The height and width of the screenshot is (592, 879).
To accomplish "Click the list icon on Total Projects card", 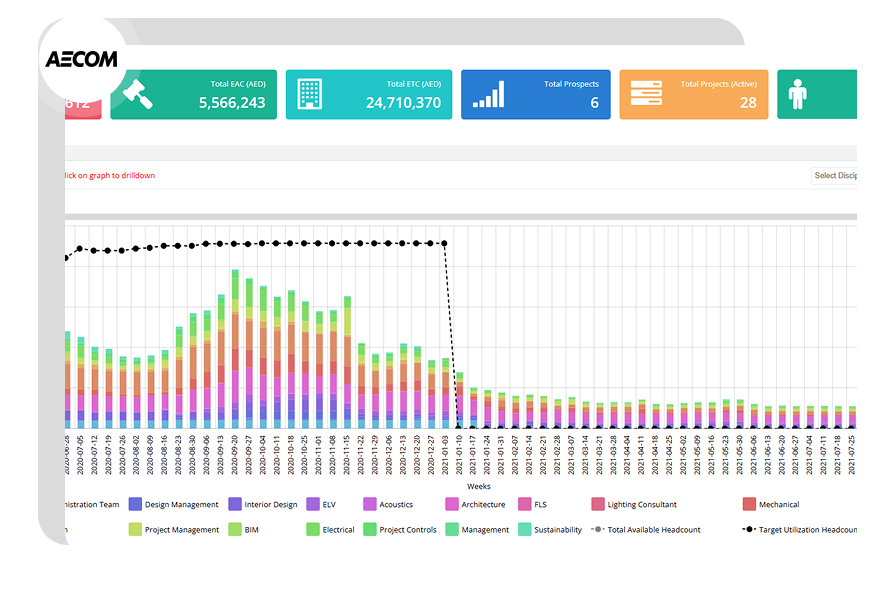I will pos(646,93).
